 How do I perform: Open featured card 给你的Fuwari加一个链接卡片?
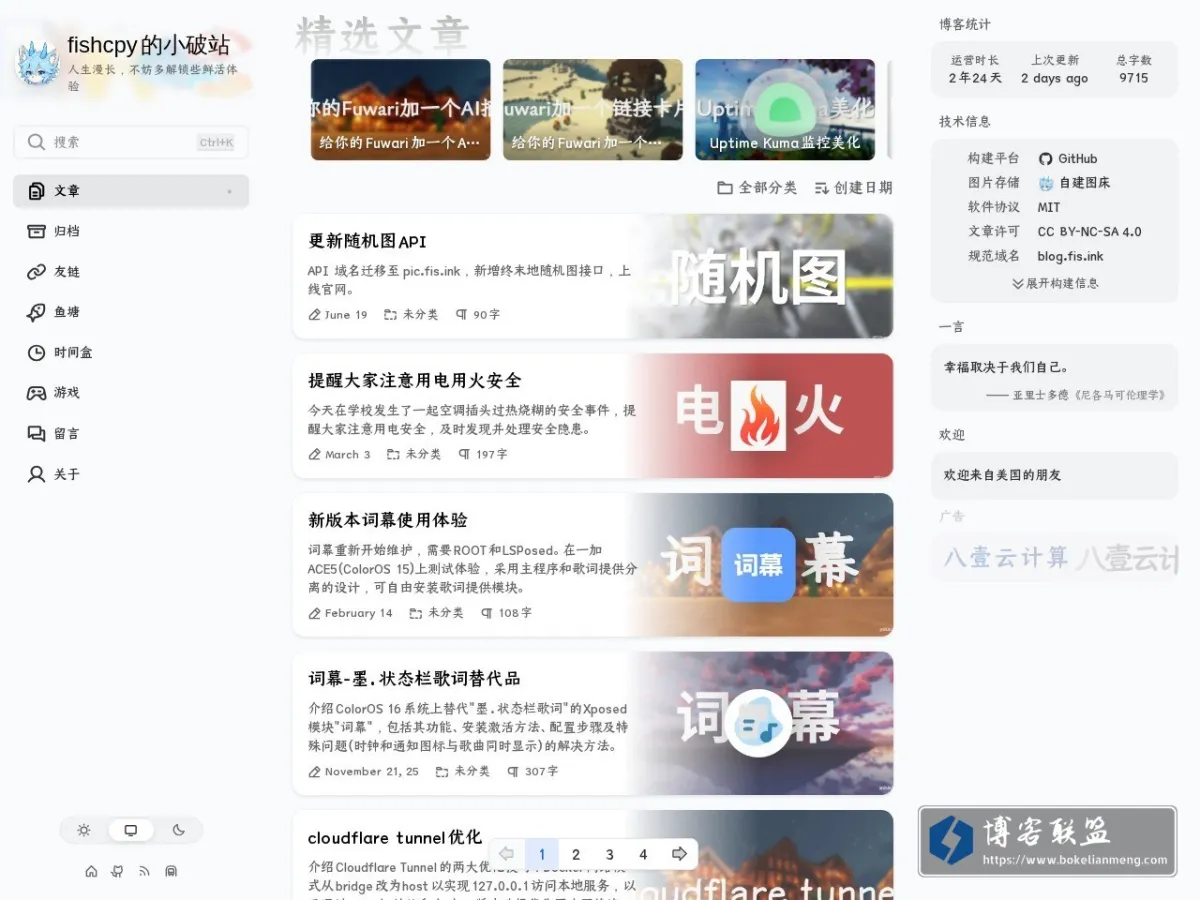tap(592, 110)
